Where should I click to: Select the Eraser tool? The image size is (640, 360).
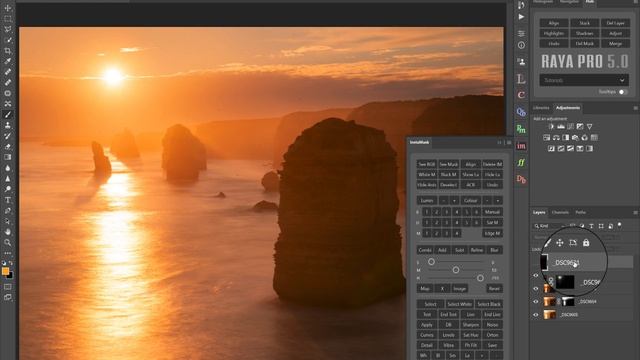pyautogui.click(x=8, y=147)
